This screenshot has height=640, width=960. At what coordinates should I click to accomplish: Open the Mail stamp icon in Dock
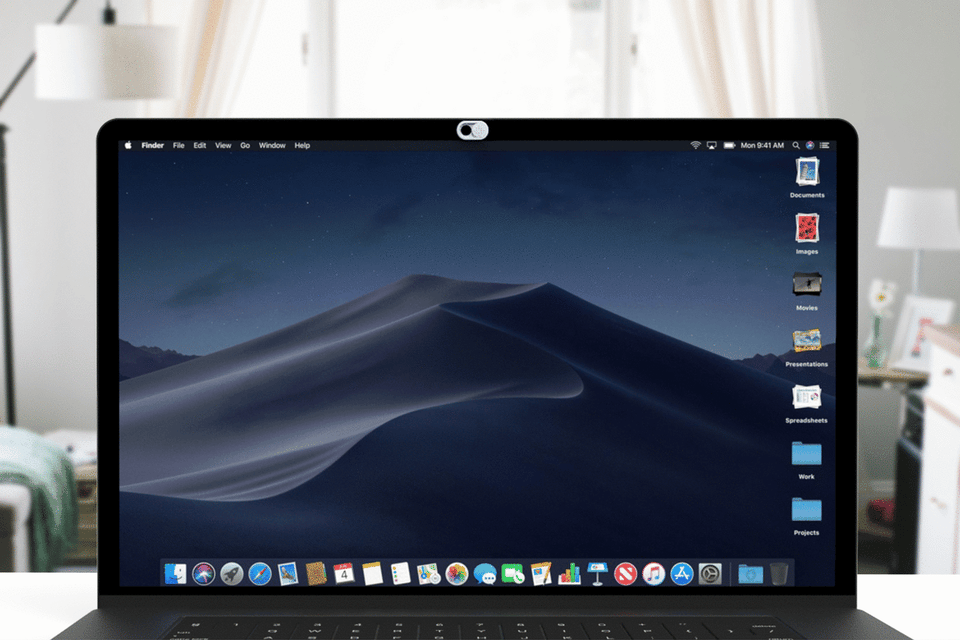[x=288, y=574]
